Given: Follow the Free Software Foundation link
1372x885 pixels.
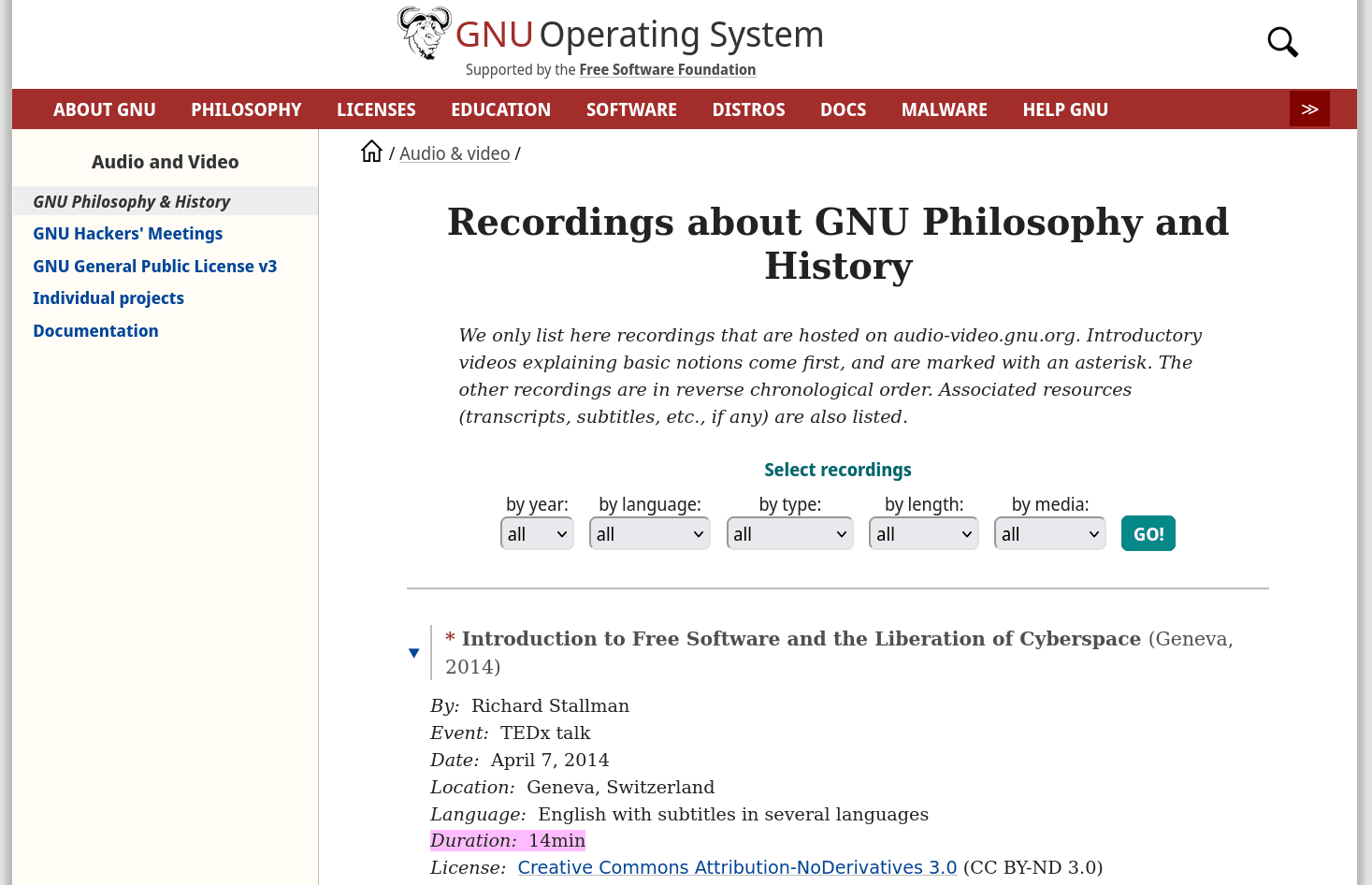Looking at the screenshot, I should (668, 70).
